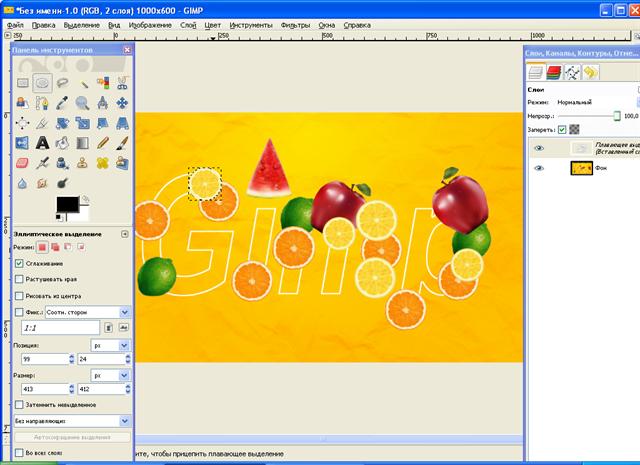
Task: Select the Perspective tool
Action: click(122, 123)
